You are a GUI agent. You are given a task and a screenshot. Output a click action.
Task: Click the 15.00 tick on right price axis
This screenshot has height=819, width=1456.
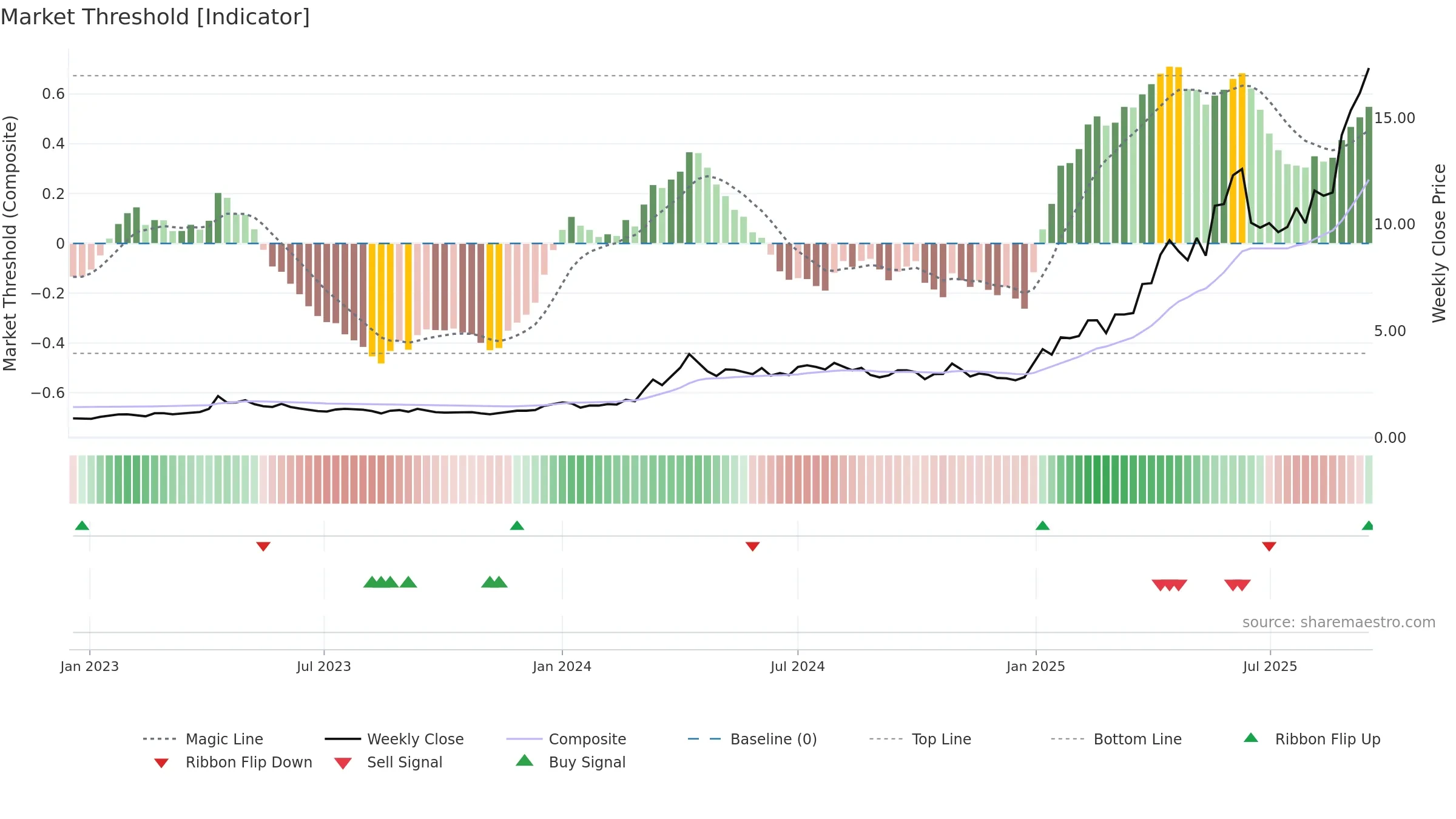[x=1395, y=118]
